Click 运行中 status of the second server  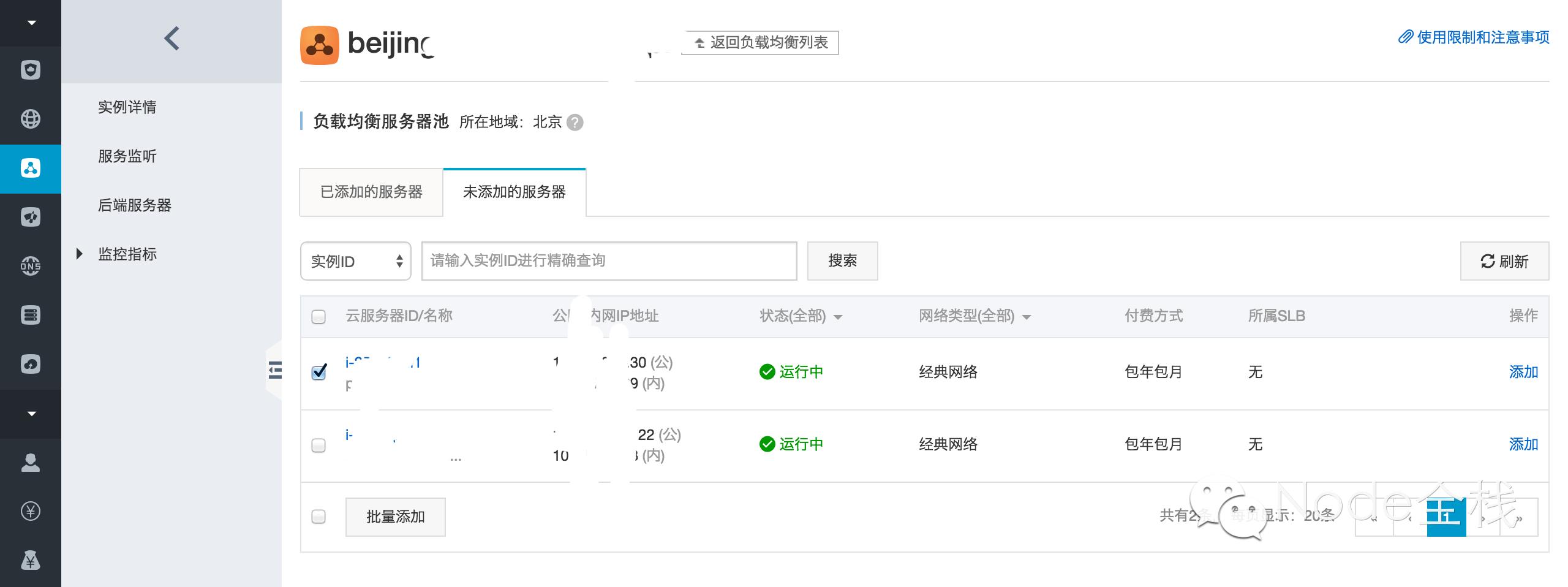791,444
